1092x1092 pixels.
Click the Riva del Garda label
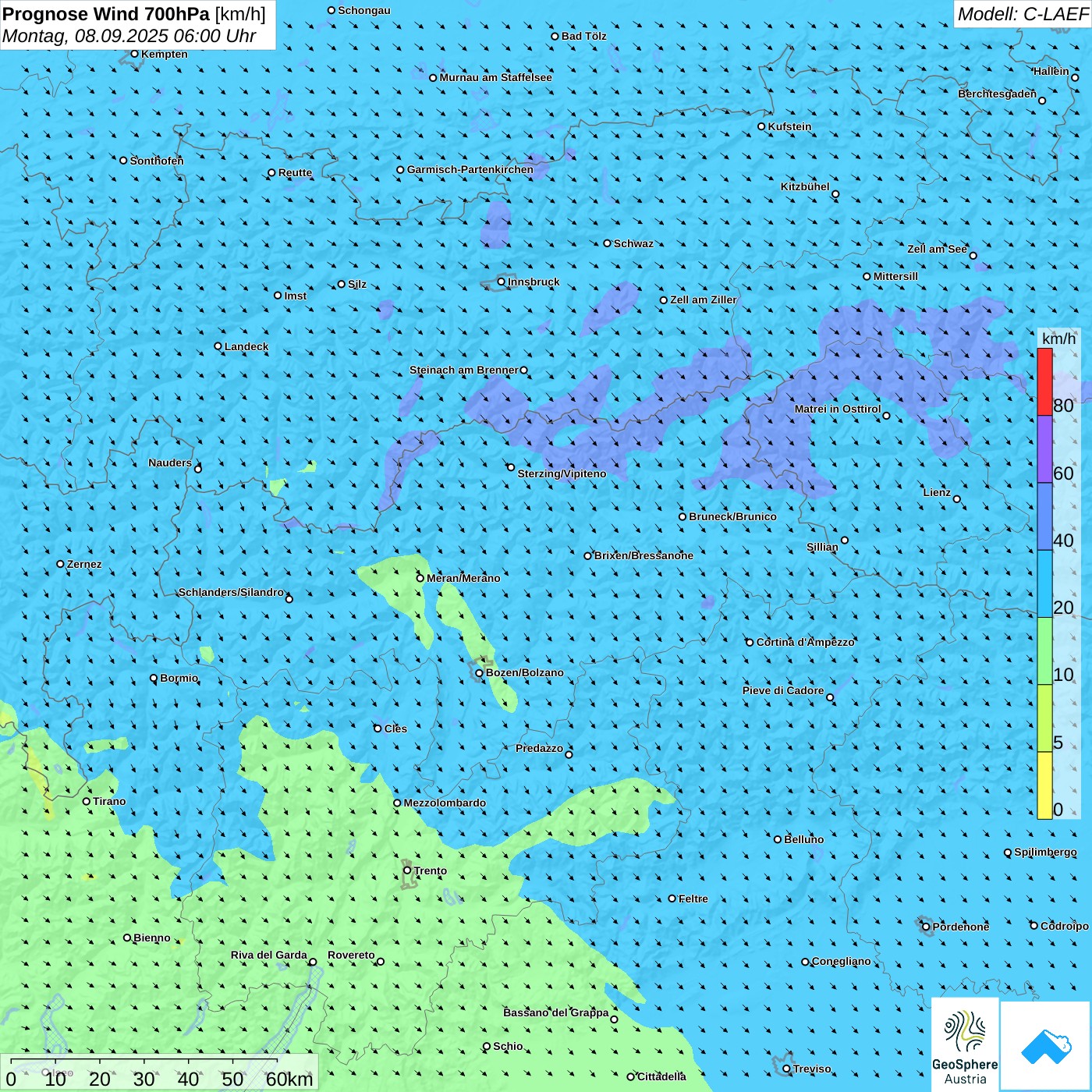point(269,955)
